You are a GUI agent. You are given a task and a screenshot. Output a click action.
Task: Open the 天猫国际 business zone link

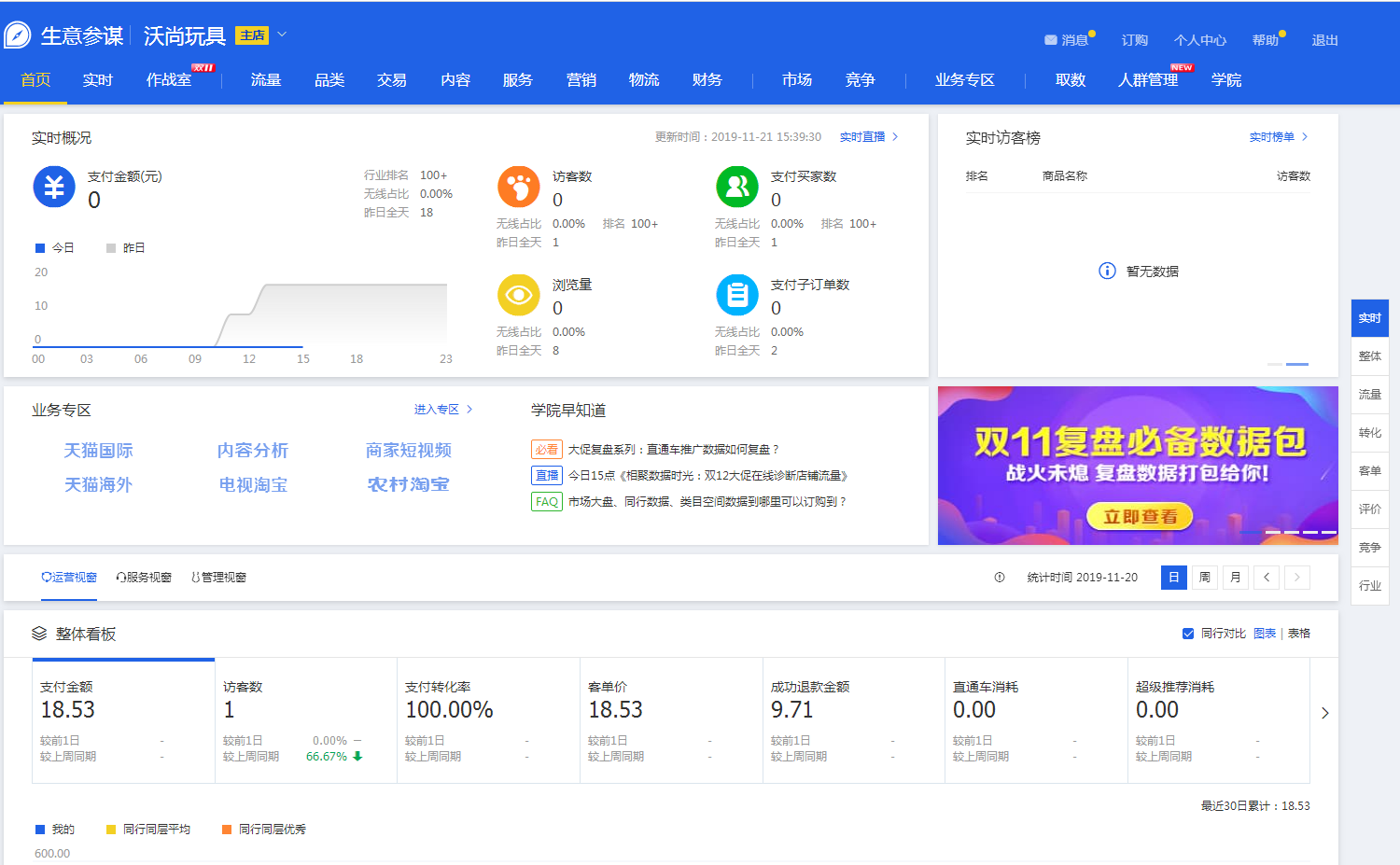(x=98, y=451)
